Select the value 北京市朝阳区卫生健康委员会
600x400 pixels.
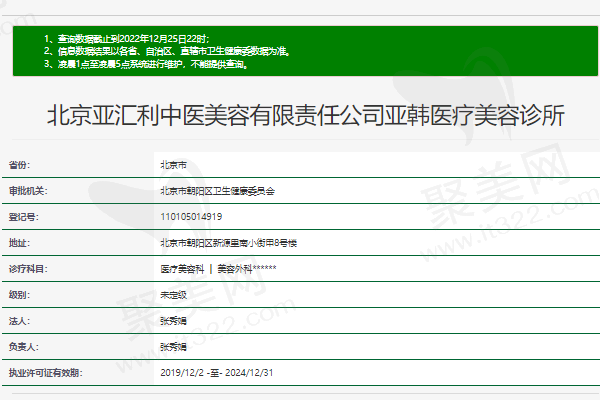pyautogui.click(x=217, y=191)
